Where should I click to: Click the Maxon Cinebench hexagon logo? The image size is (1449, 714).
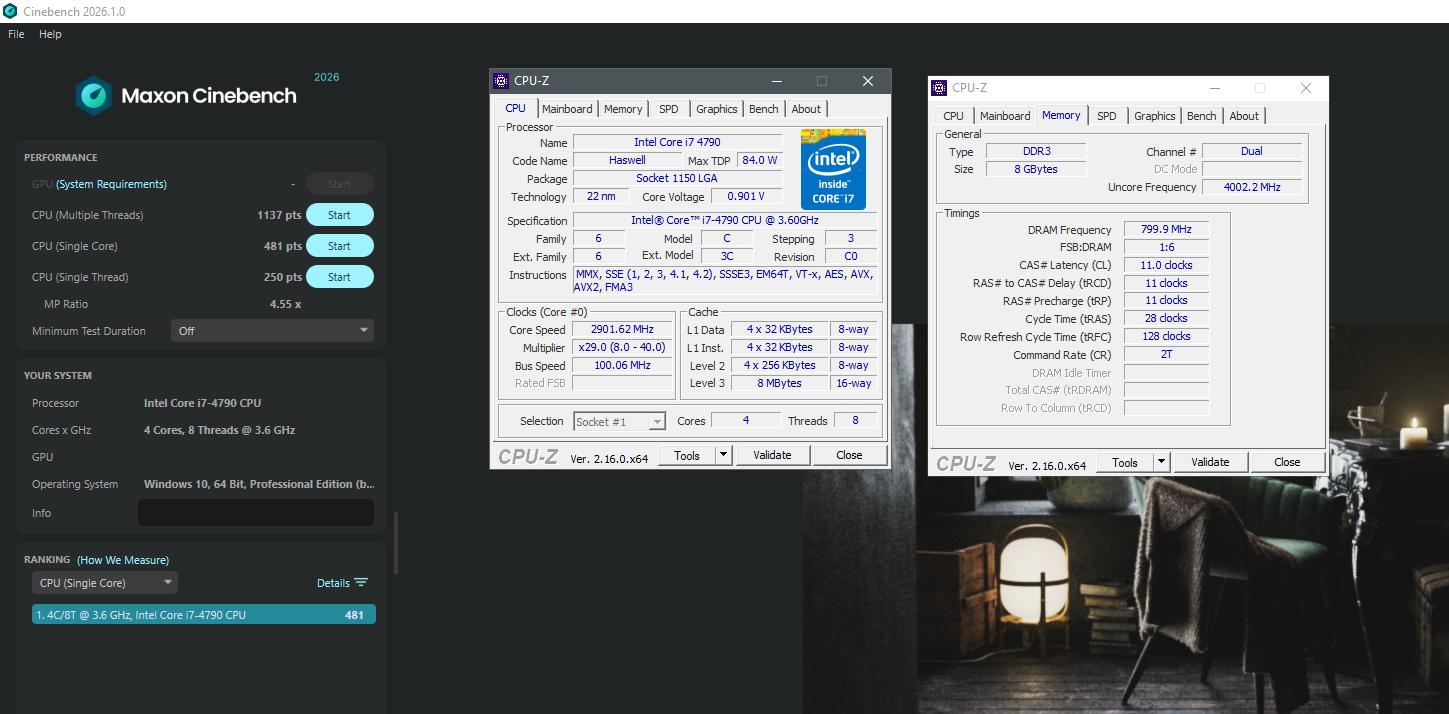(x=94, y=96)
